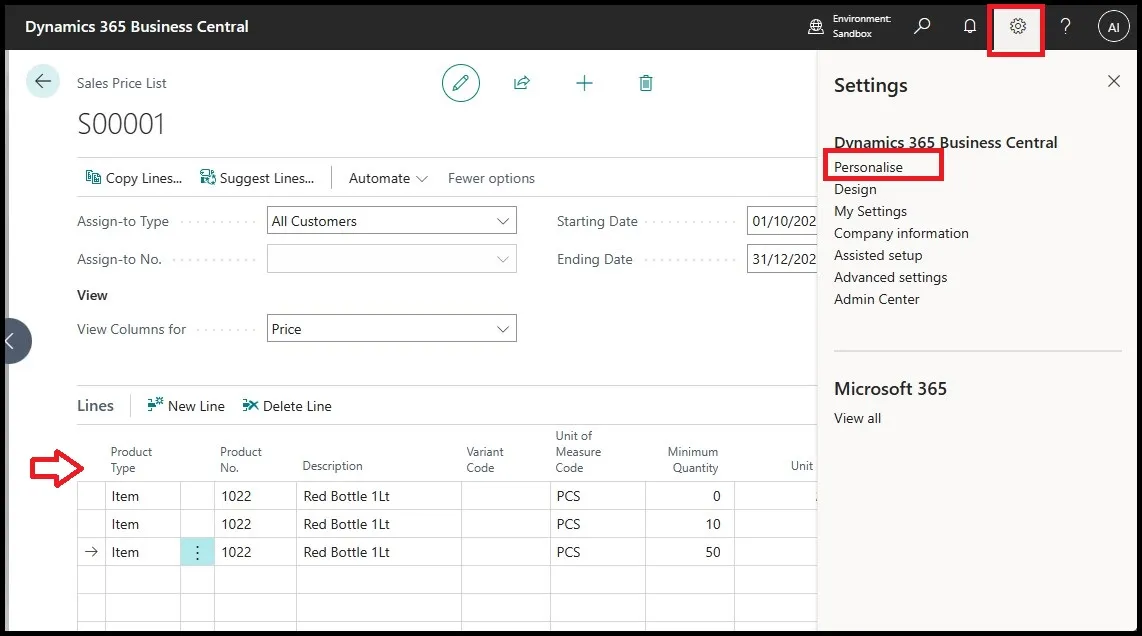Click the back arrow button
Viewport: 1142px width, 636px height.
43,82
